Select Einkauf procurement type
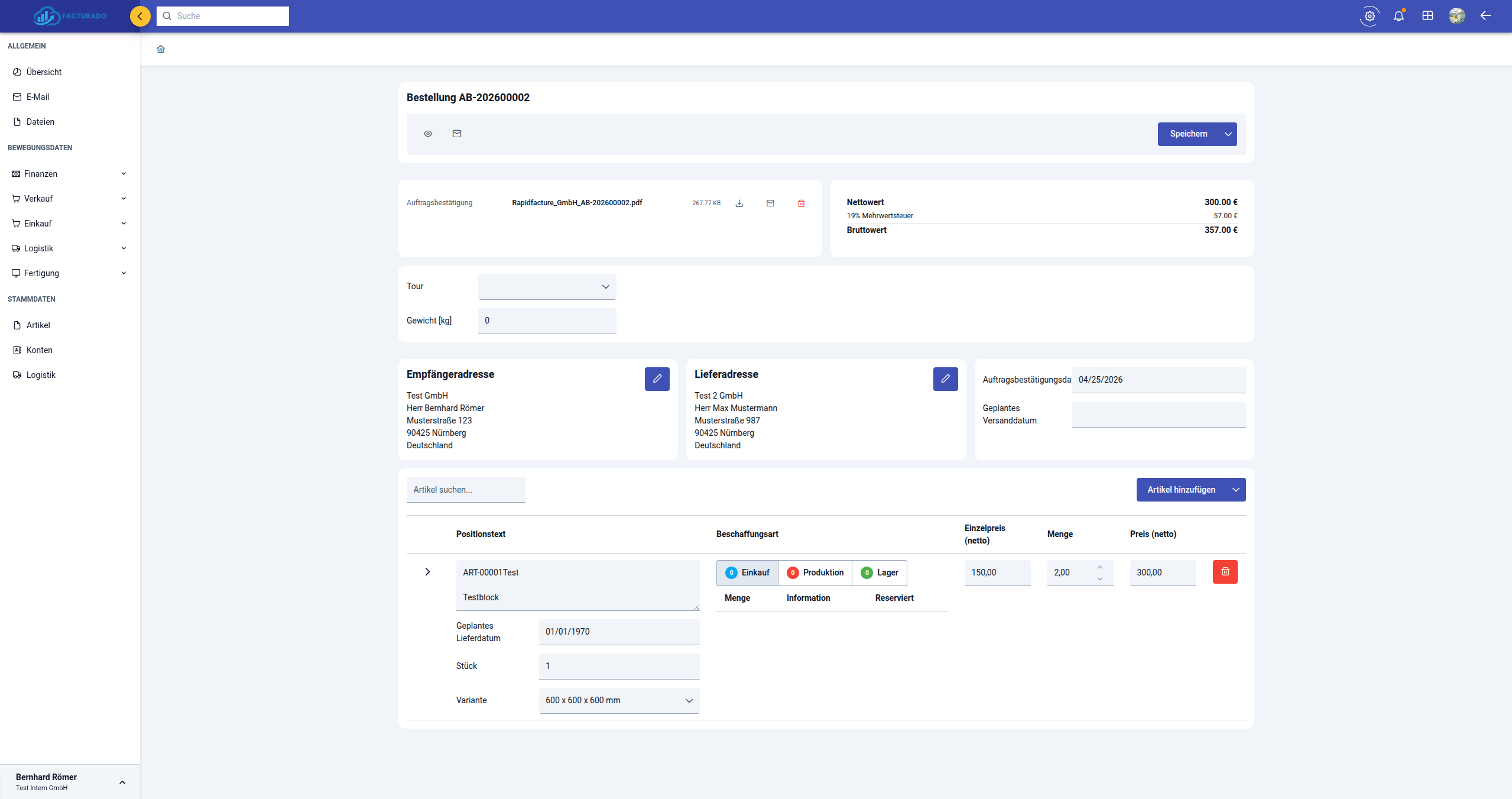This screenshot has height=799, width=1512. tap(748, 572)
